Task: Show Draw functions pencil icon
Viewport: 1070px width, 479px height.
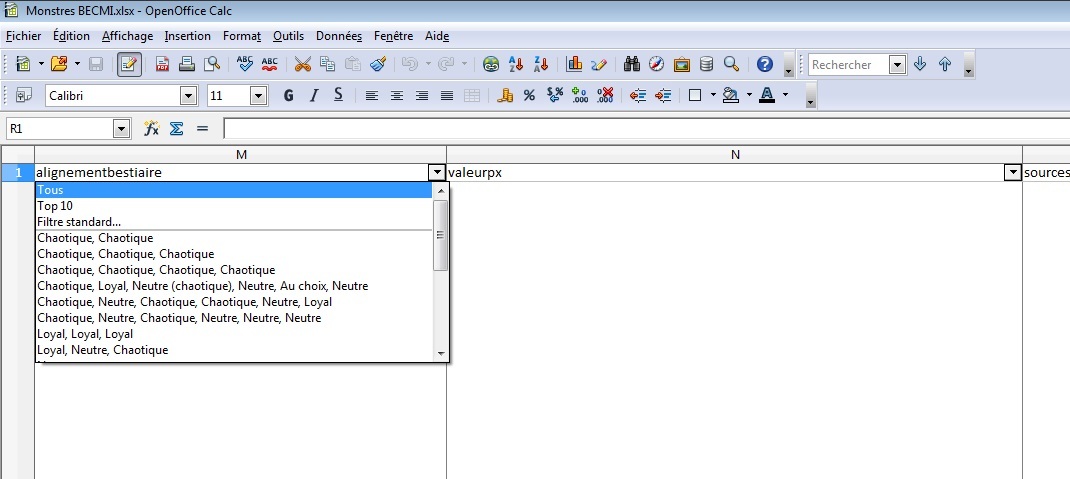Action: (x=599, y=64)
